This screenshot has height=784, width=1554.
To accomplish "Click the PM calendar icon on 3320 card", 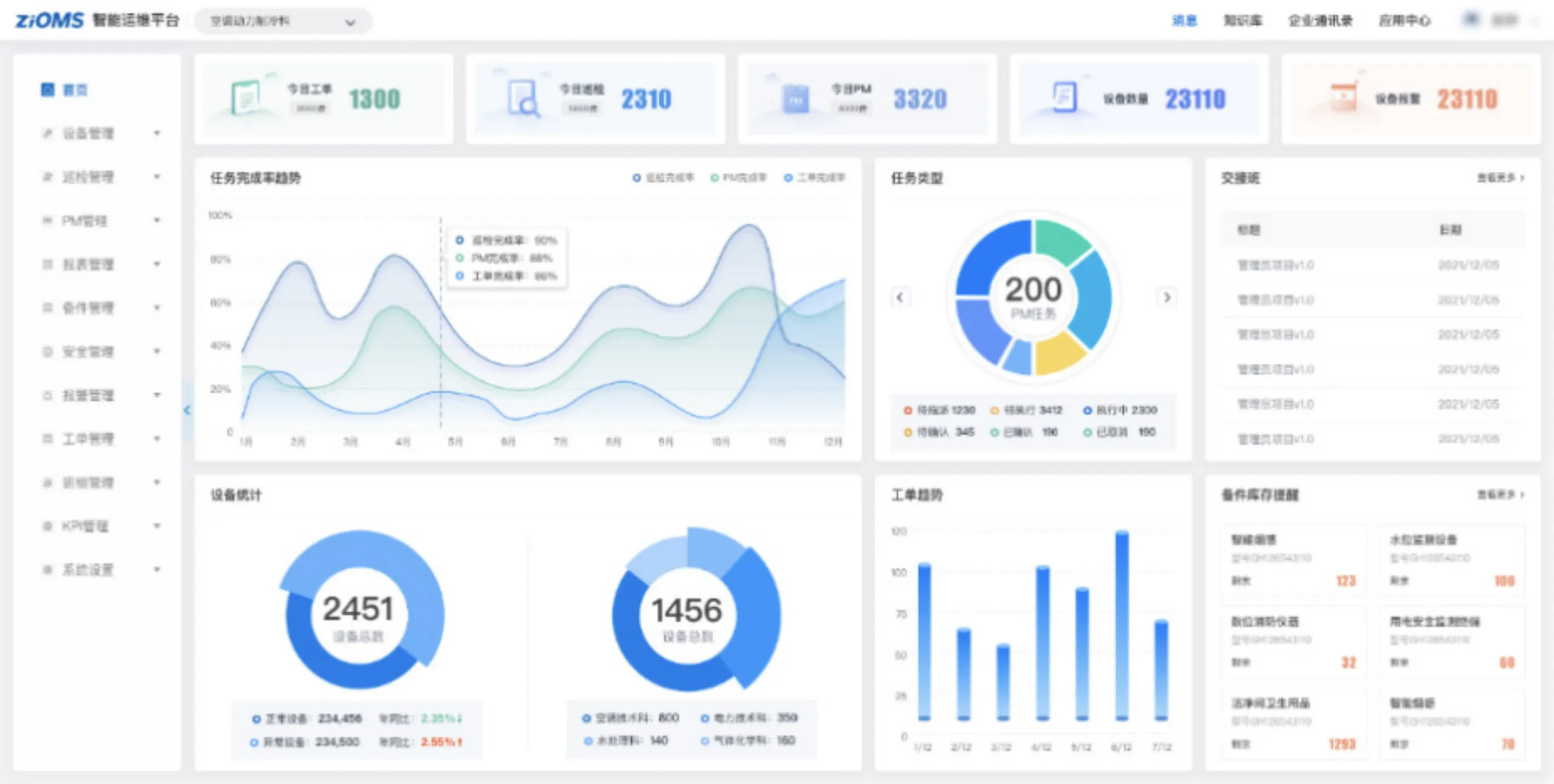I will click(x=795, y=99).
